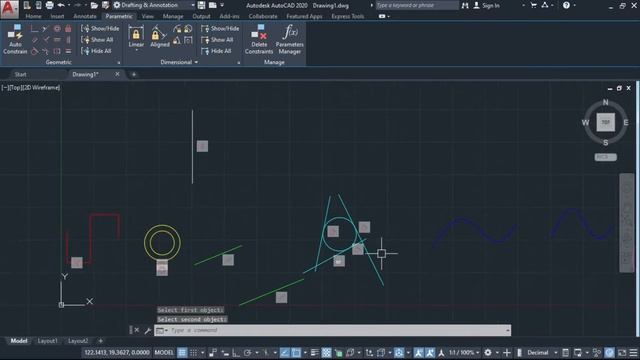The width and height of the screenshot is (640, 360).
Task: Select the Equal geometric constraint
Action: pyautogui.click(x=68, y=51)
